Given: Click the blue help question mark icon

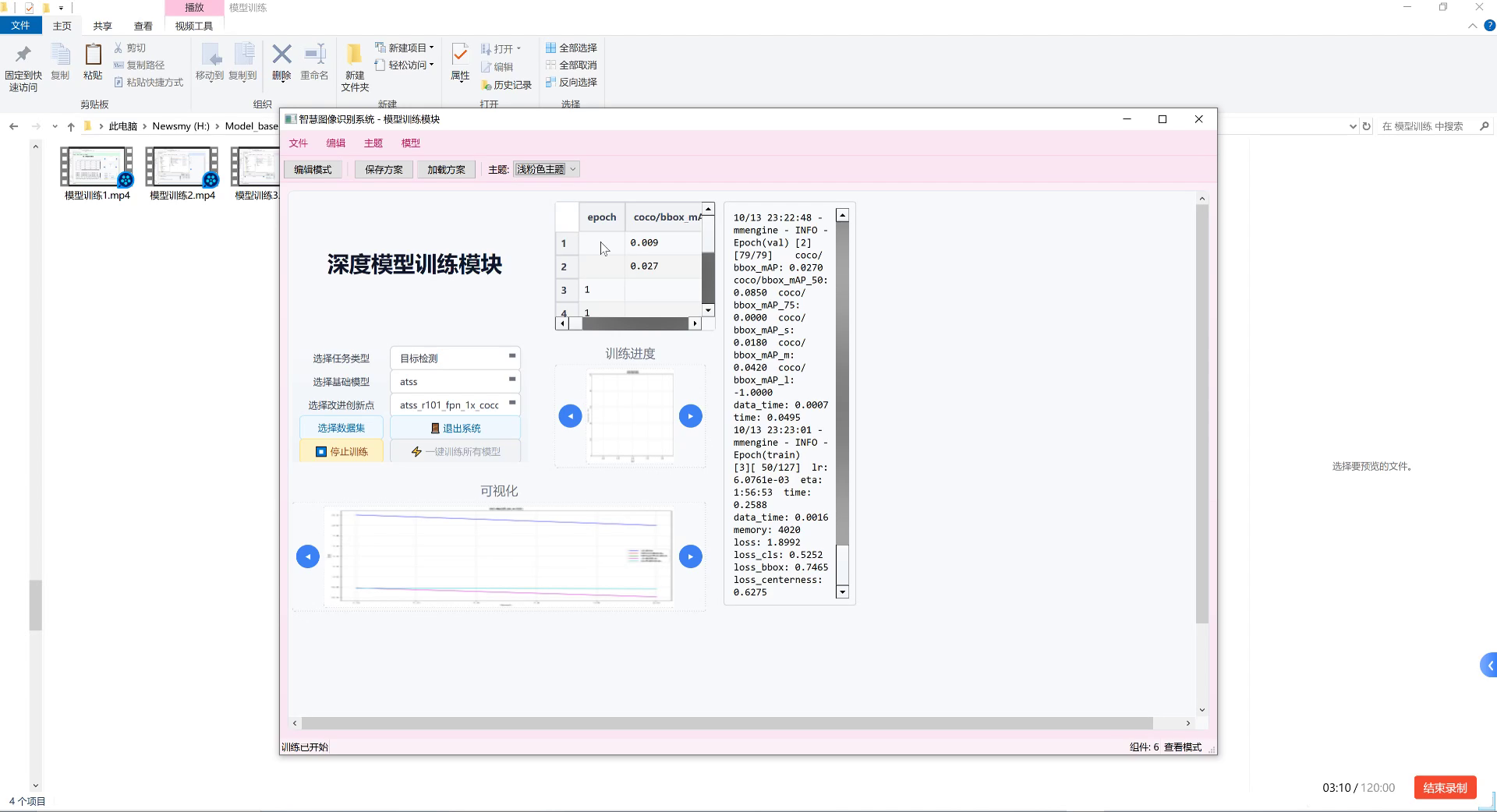Looking at the screenshot, I should click(x=1488, y=26).
